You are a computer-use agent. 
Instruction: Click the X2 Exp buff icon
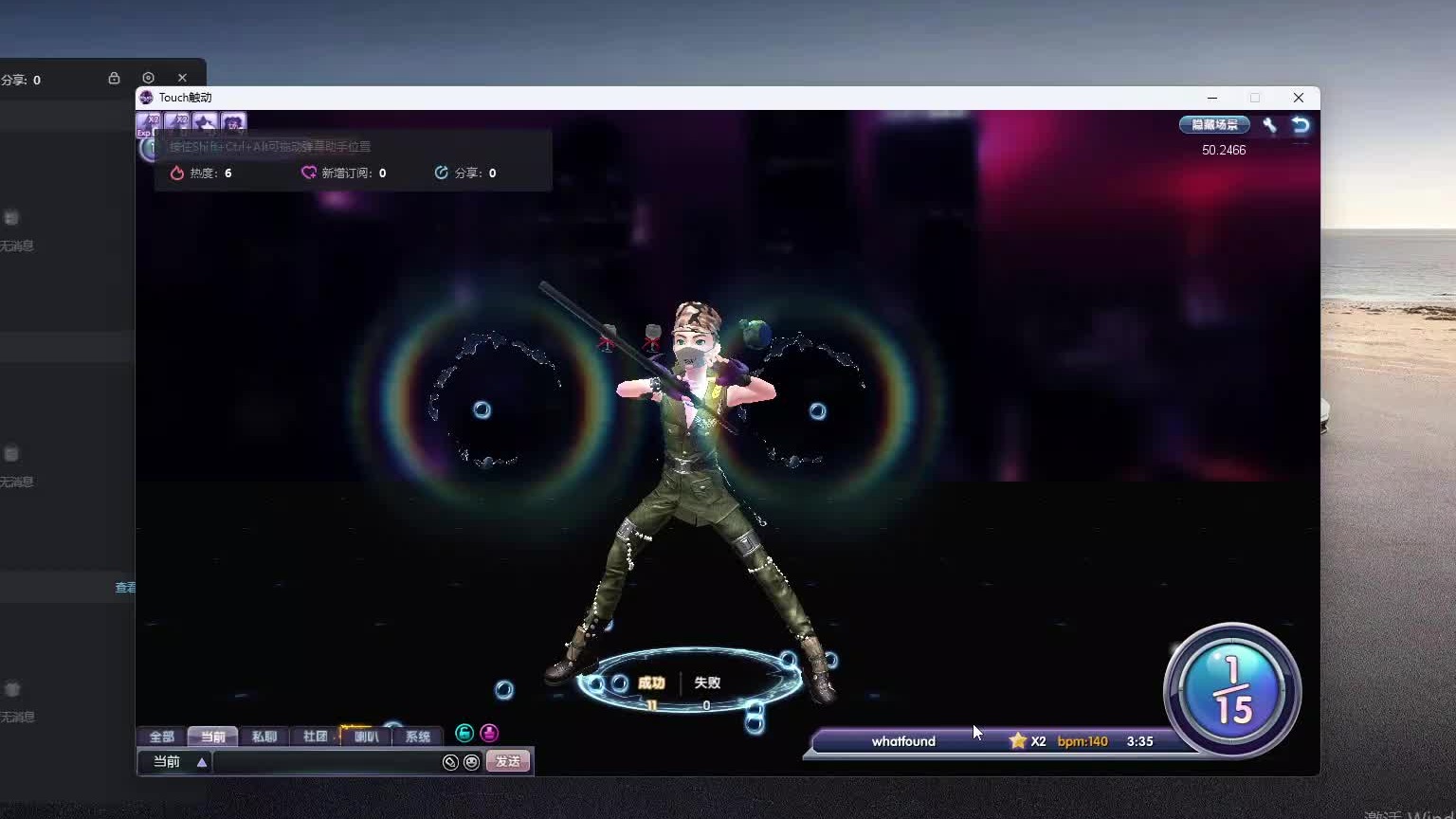click(149, 123)
